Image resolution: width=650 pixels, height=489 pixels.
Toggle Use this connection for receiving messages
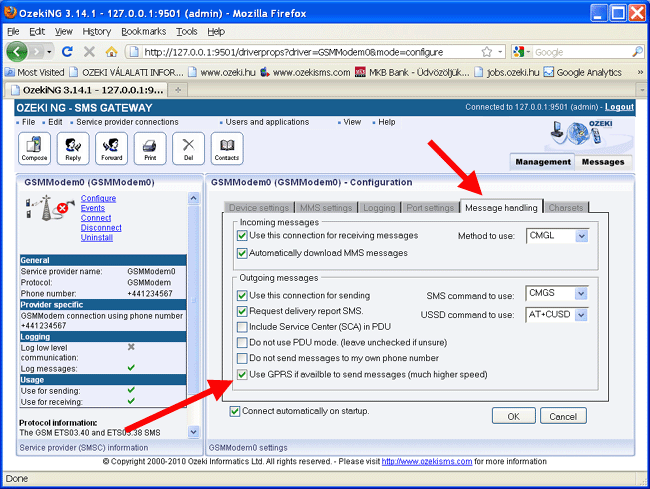(242, 236)
